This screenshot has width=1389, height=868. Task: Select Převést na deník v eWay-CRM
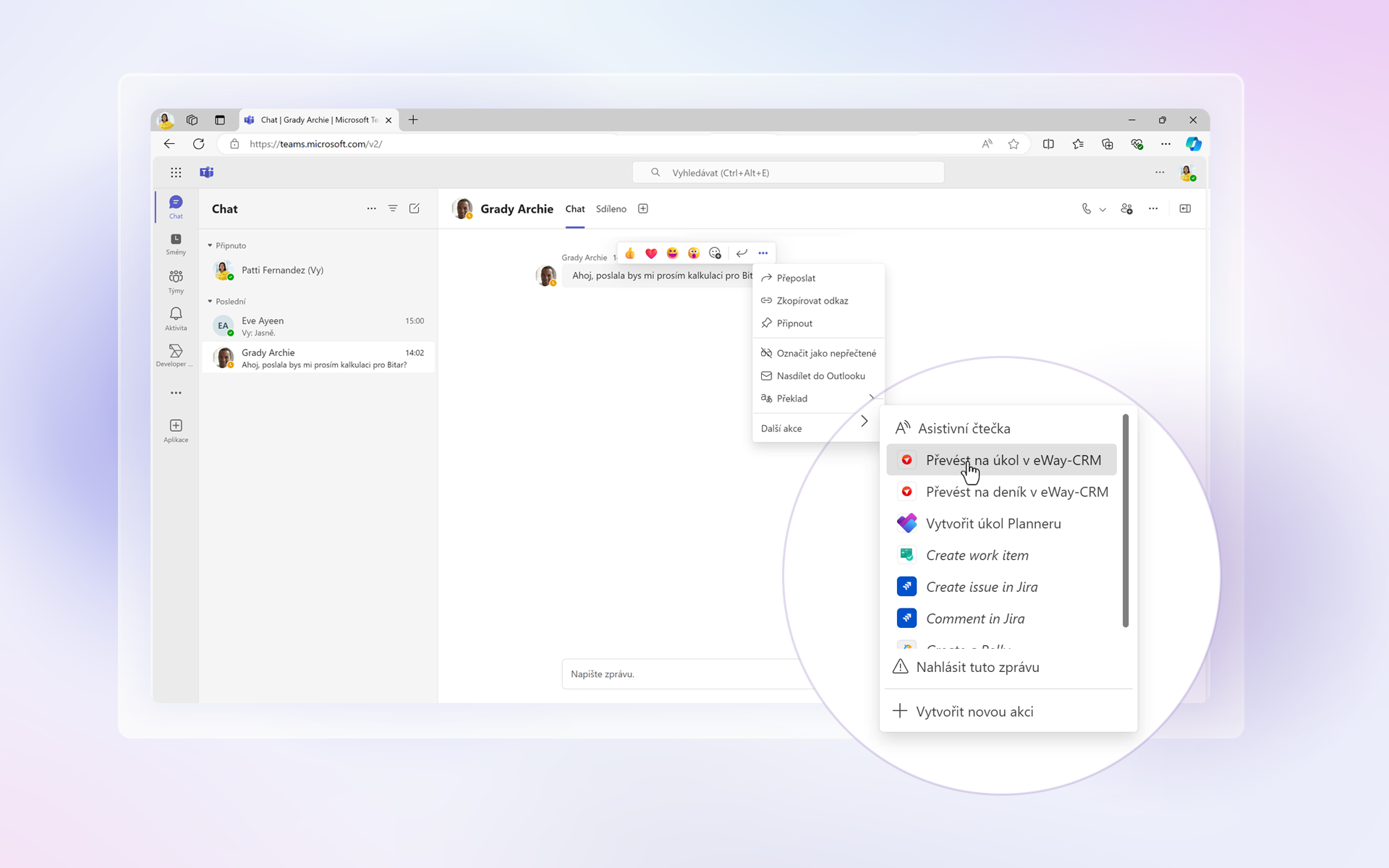pyautogui.click(x=1002, y=492)
